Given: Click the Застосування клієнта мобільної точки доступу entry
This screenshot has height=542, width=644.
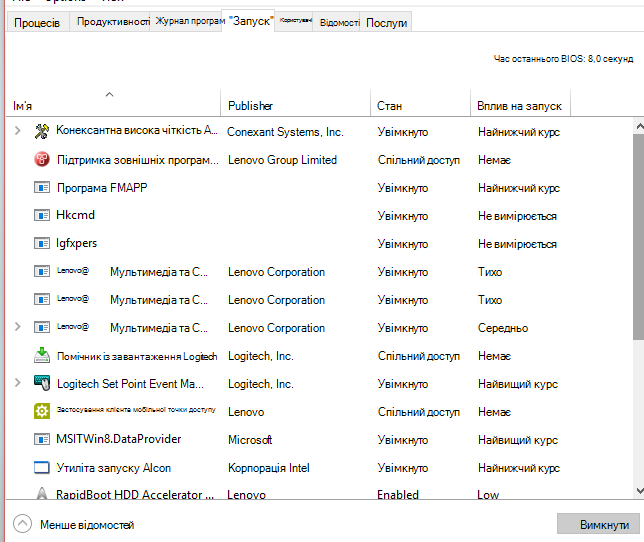Looking at the screenshot, I should 136,409.
